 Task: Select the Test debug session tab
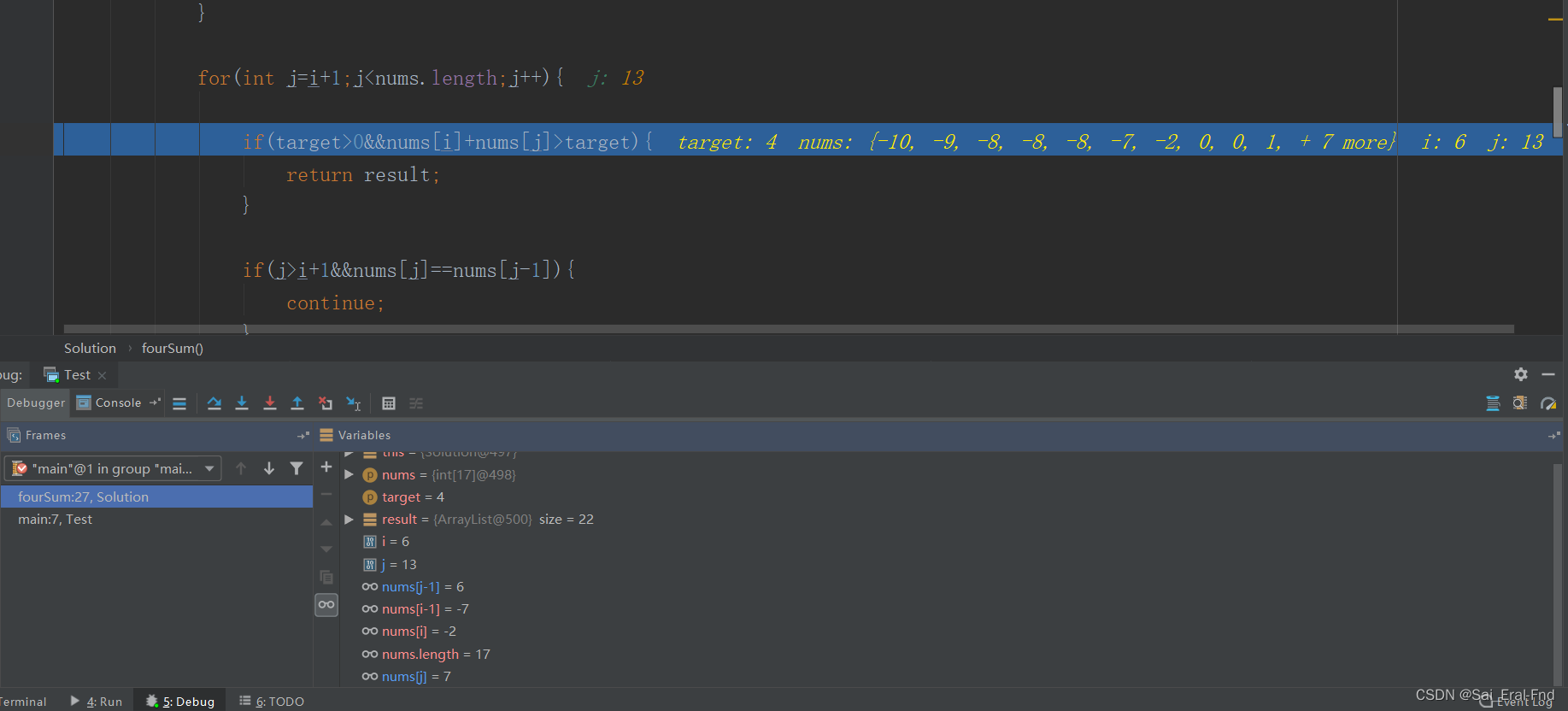(77, 375)
